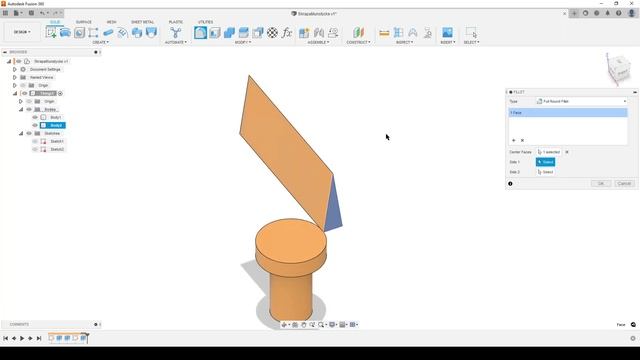This screenshot has height=360, width=640.
Task: Click the Insert image icon
Action: [447, 32]
